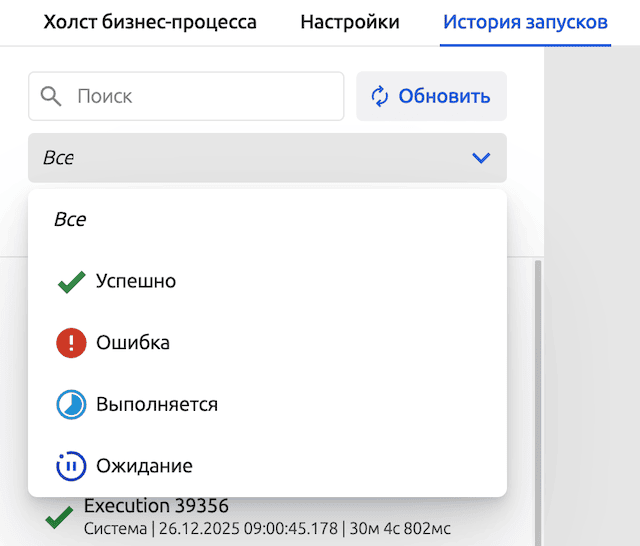Open the Execution 39356 run entry
This screenshot has width=640, height=546.
pyautogui.click(x=157, y=506)
